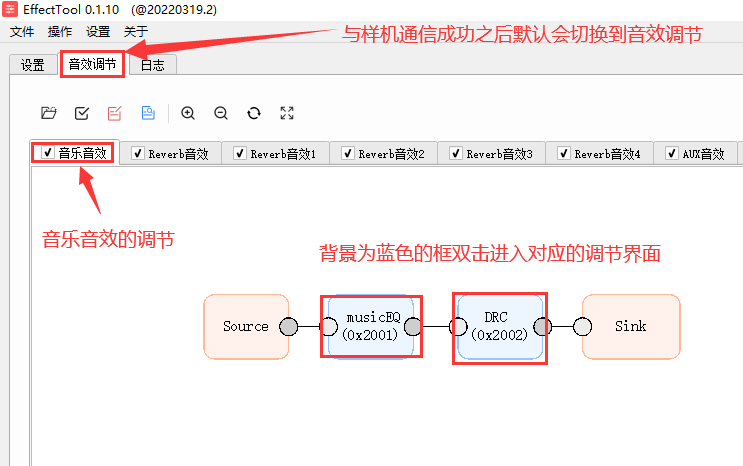Click the EffectTool app icon in the title bar
The height and width of the screenshot is (466, 743).
(9, 9)
